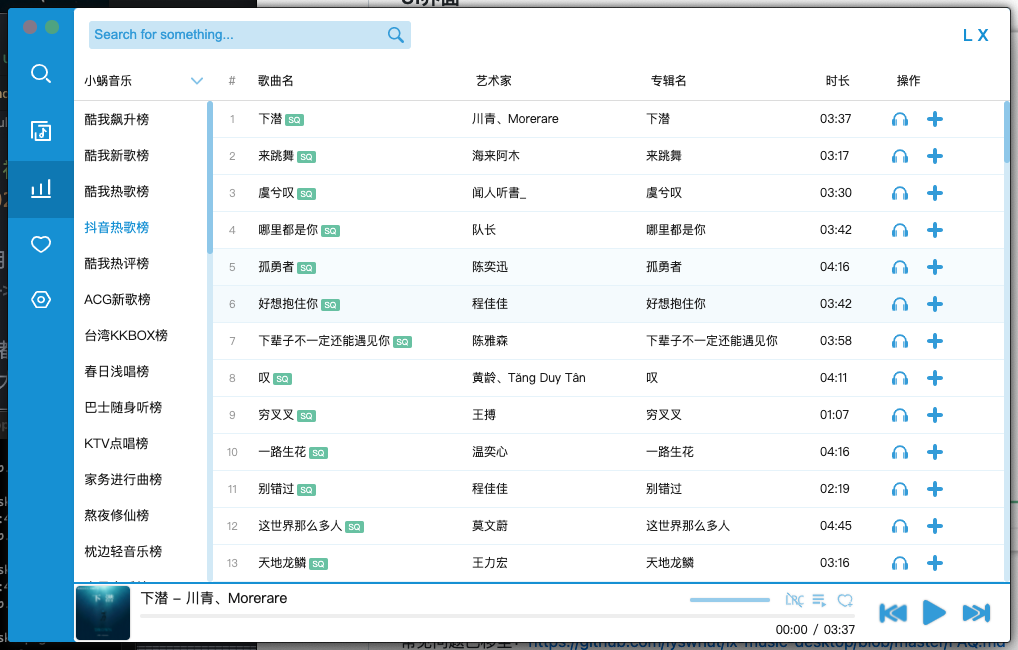Play the current song 下潜
The image size is (1018, 650).
pos(934,612)
